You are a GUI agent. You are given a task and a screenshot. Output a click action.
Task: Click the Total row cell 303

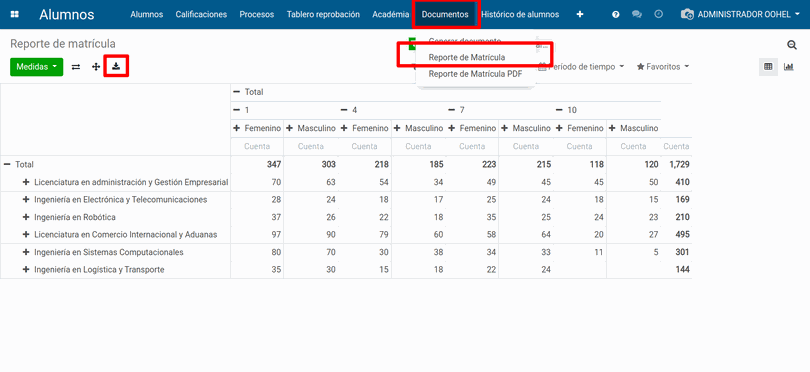pyautogui.click(x=328, y=164)
